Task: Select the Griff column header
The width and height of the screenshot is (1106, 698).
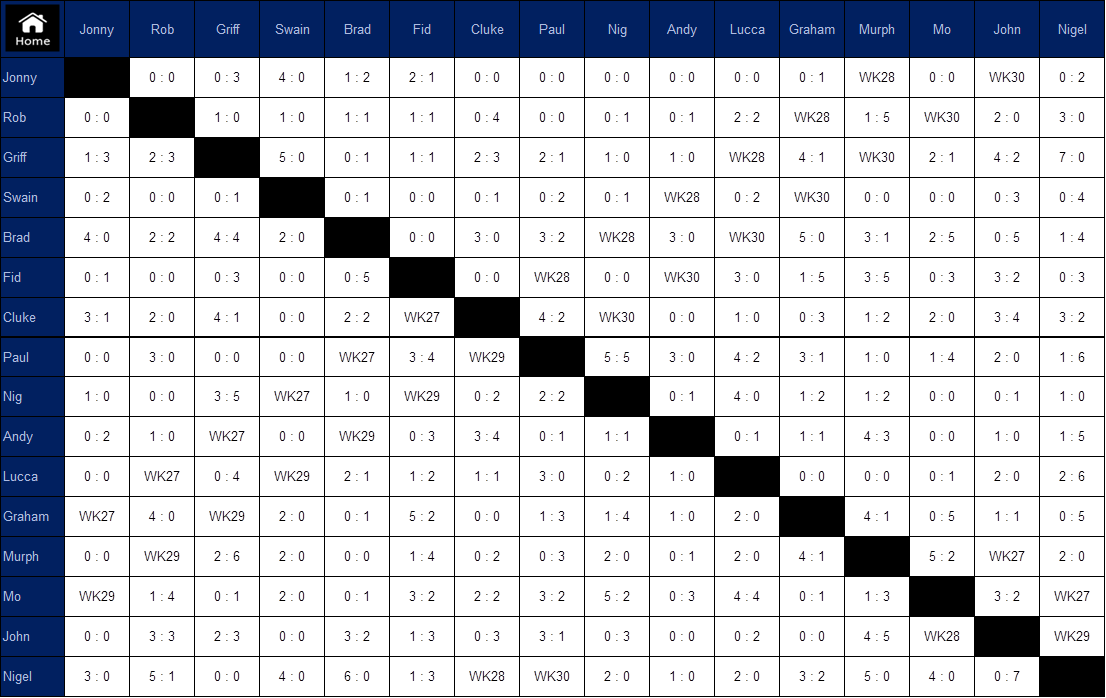Action: point(227,29)
